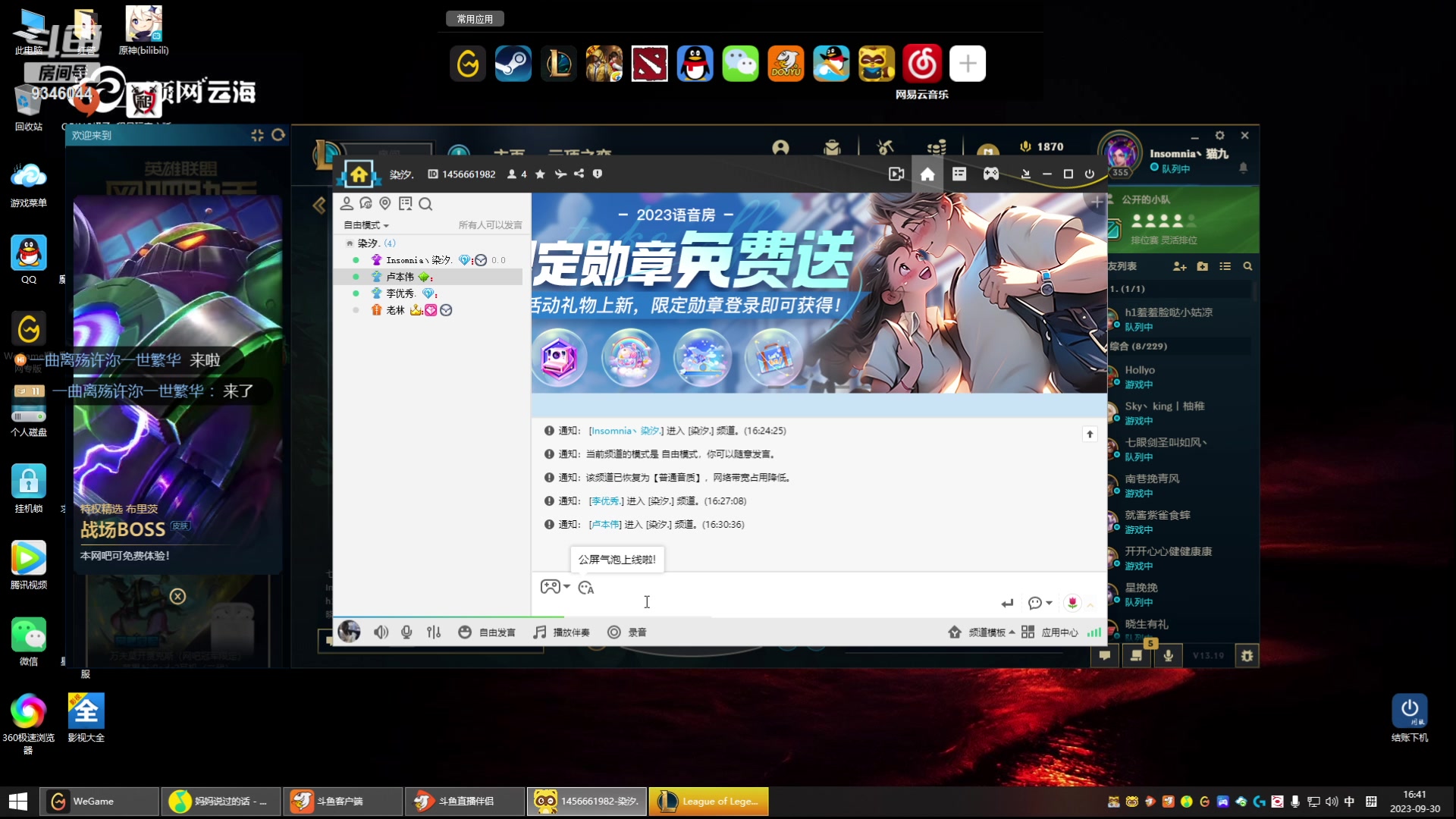1456x819 pixels.
Task: Jump to top of chat with arrow button
Action: (1090, 434)
